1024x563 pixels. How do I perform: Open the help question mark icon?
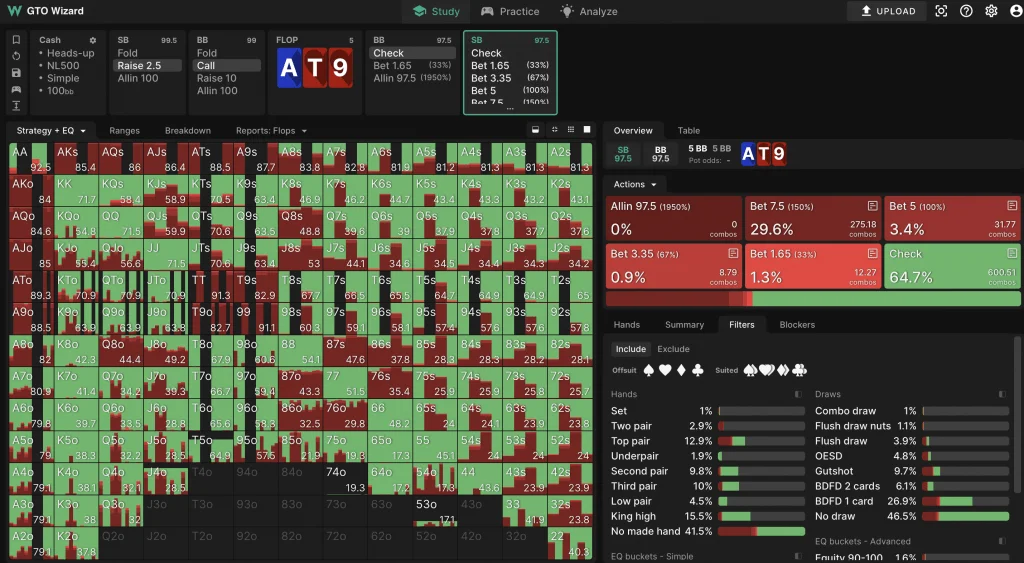click(966, 11)
